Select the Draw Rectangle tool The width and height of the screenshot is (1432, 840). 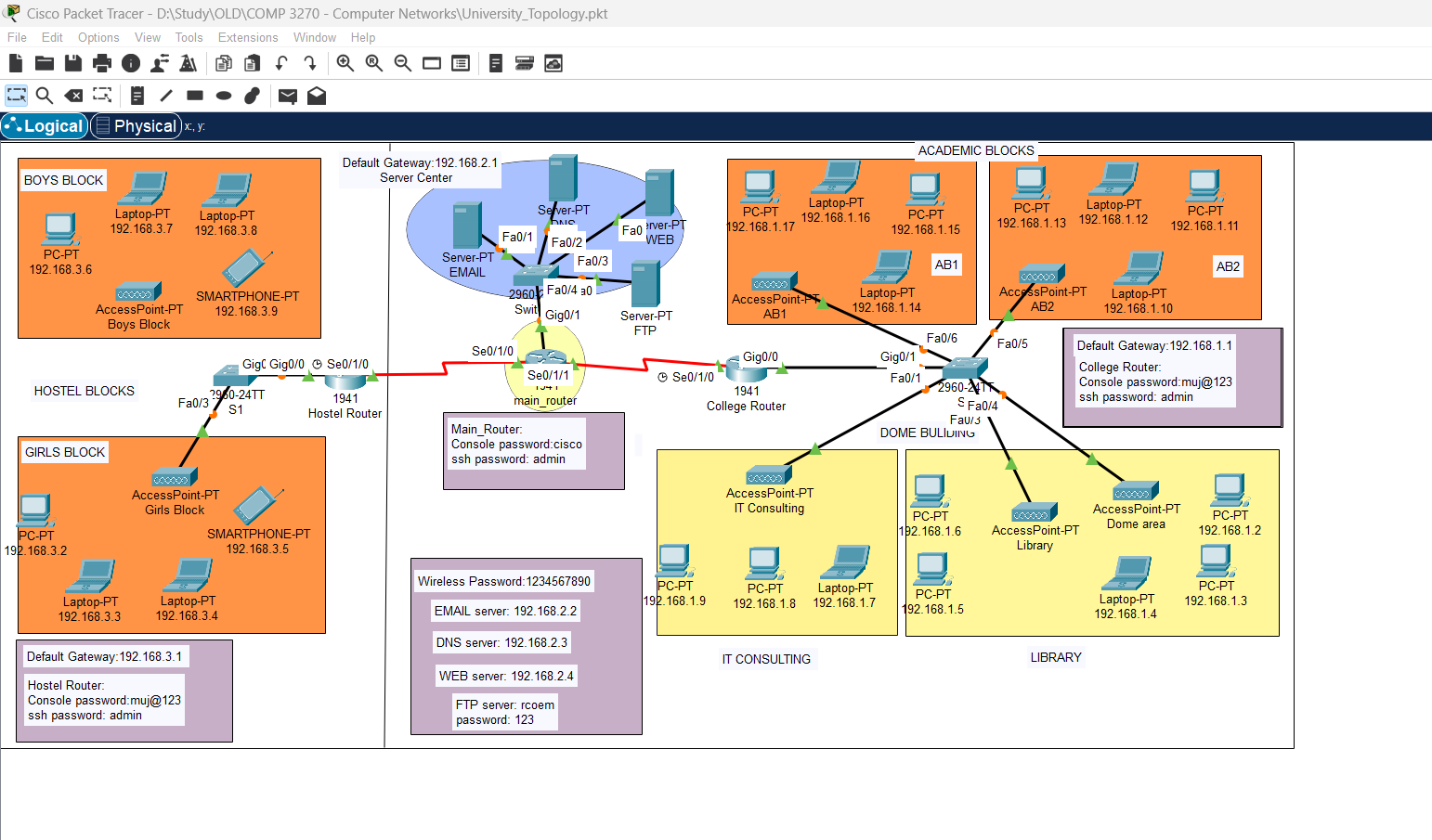[x=195, y=96]
